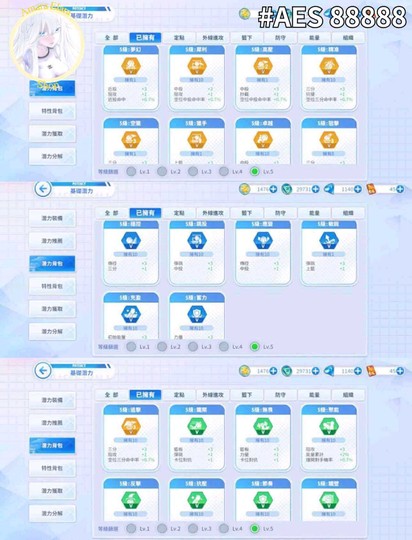Click the orange ticket plus icon in middle screenshot

tap(400, 189)
